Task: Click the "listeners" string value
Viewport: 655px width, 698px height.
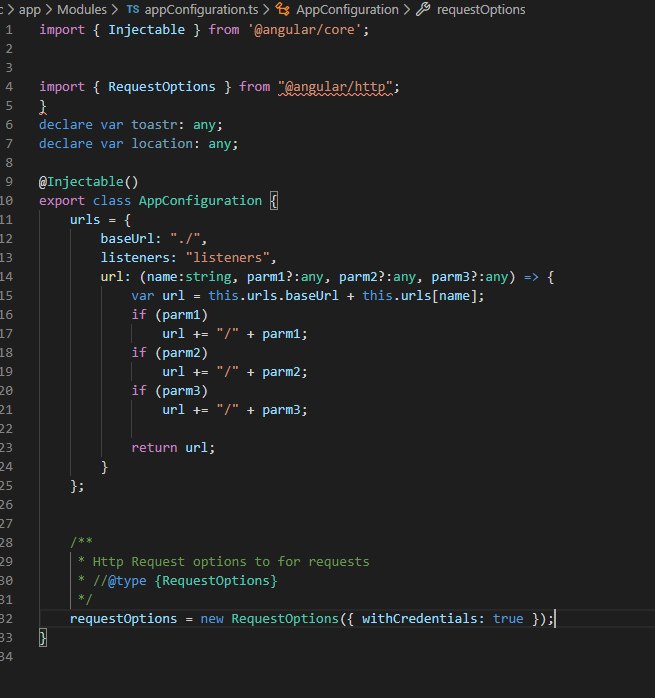Action: [227, 258]
